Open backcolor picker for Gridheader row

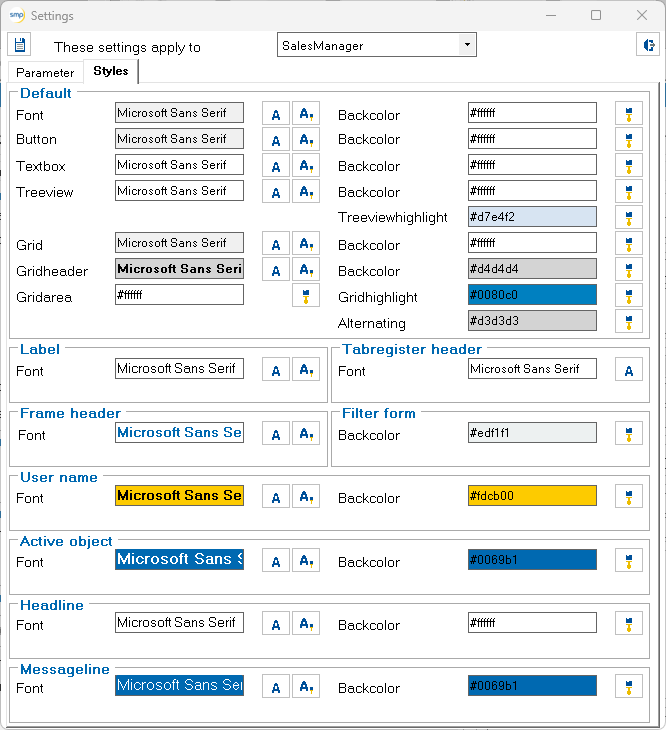629,270
